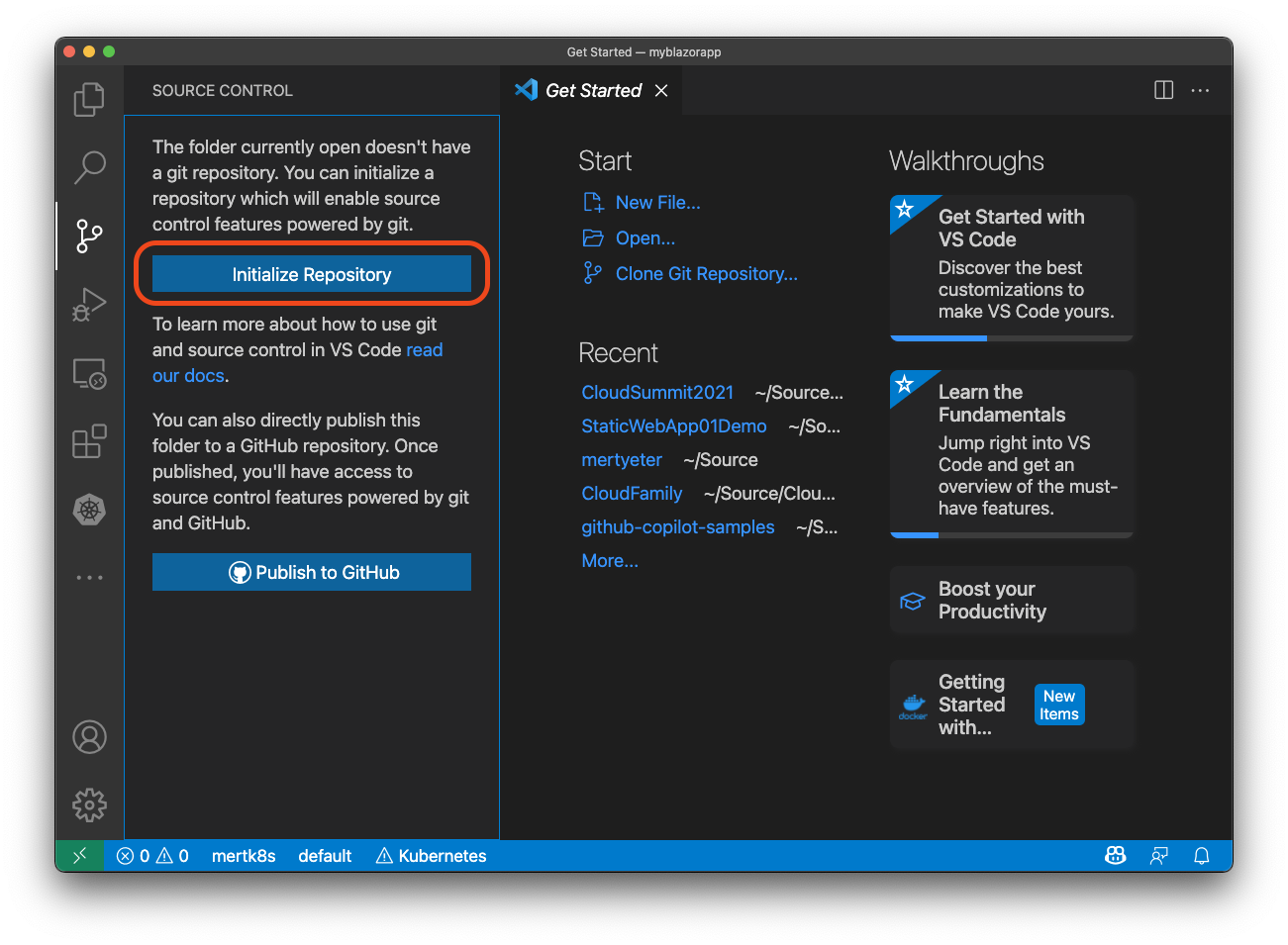Viewport: 1288px width, 945px height.
Task: Open recent folder github-copilot-samples
Action: tap(678, 526)
